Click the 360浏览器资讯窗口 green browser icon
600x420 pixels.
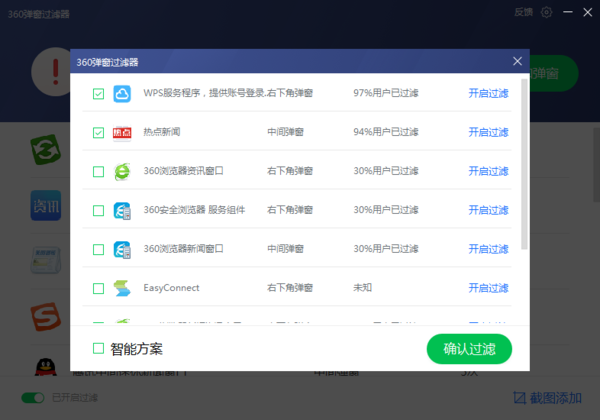pyautogui.click(x=122, y=172)
